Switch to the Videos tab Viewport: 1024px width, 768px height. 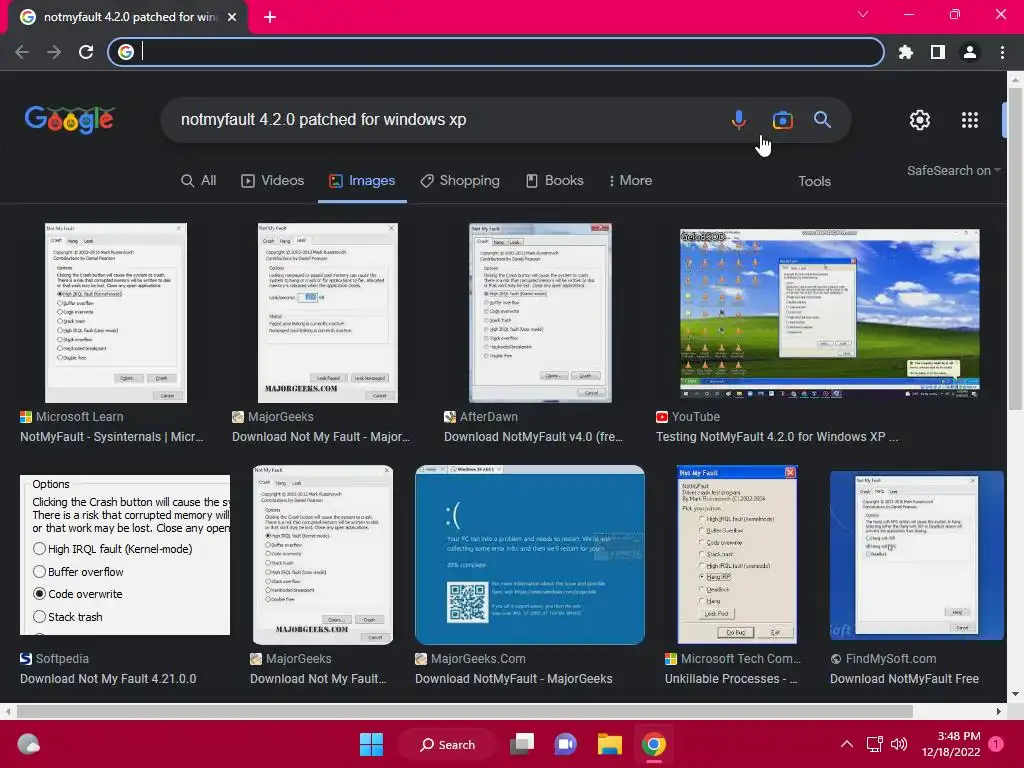tap(272, 181)
